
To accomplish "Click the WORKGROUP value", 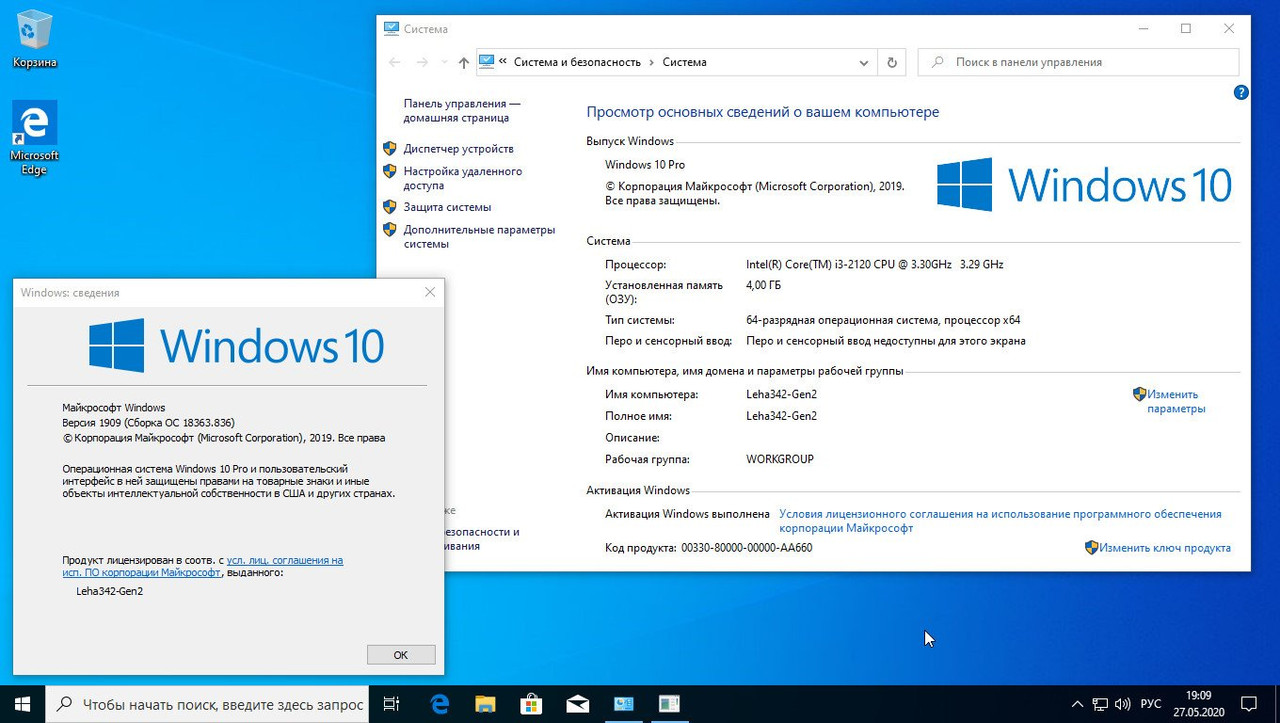I will [780, 459].
